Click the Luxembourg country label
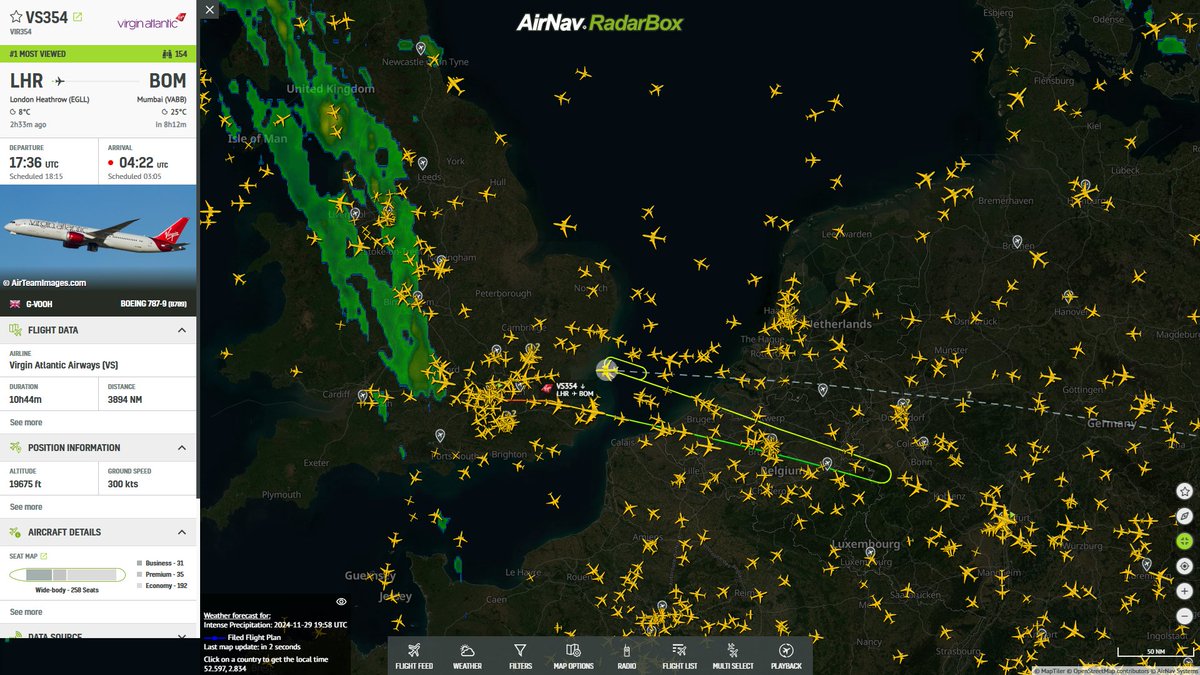Image resolution: width=1200 pixels, height=675 pixels. click(866, 544)
